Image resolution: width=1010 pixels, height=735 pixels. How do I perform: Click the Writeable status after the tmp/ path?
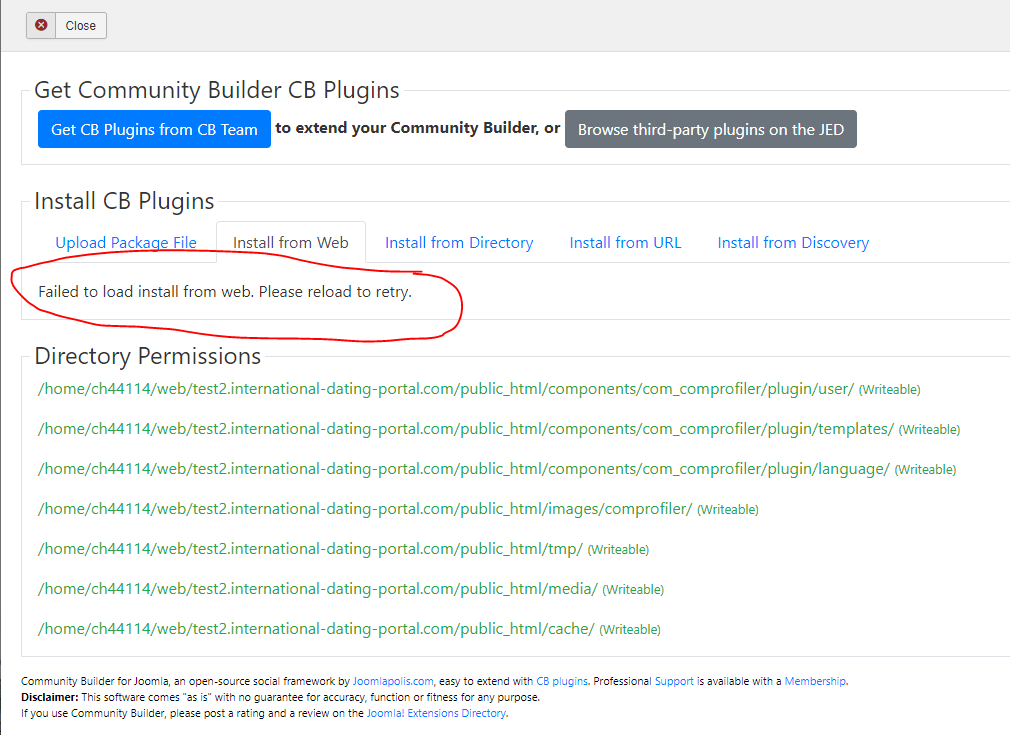coord(618,549)
